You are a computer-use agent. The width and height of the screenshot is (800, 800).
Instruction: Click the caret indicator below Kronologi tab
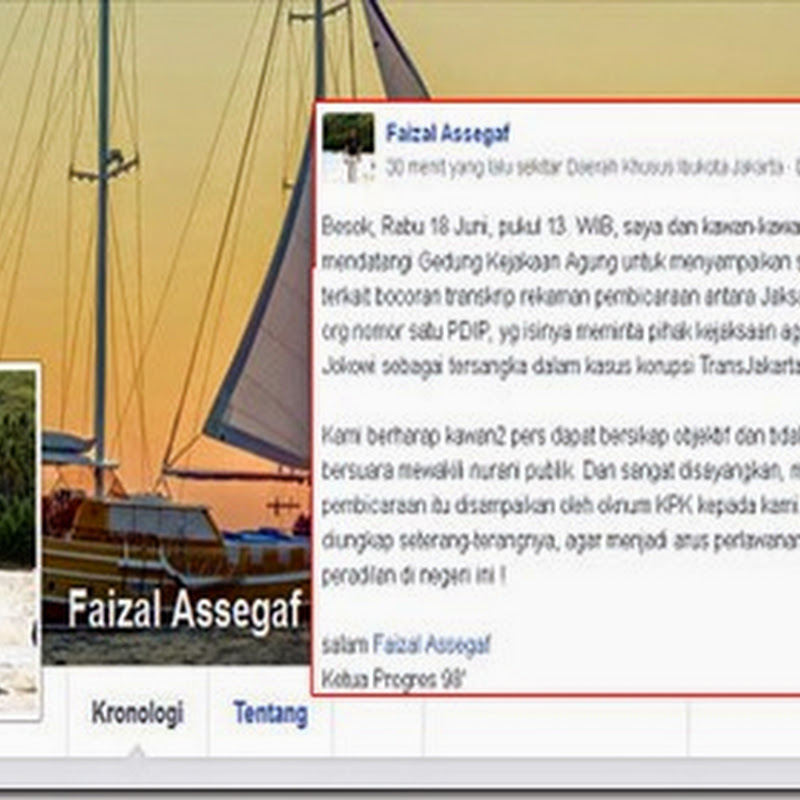[x=137, y=751]
